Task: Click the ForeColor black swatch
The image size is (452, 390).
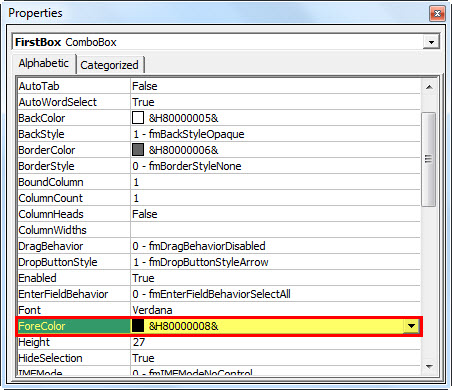Action: click(138, 326)
